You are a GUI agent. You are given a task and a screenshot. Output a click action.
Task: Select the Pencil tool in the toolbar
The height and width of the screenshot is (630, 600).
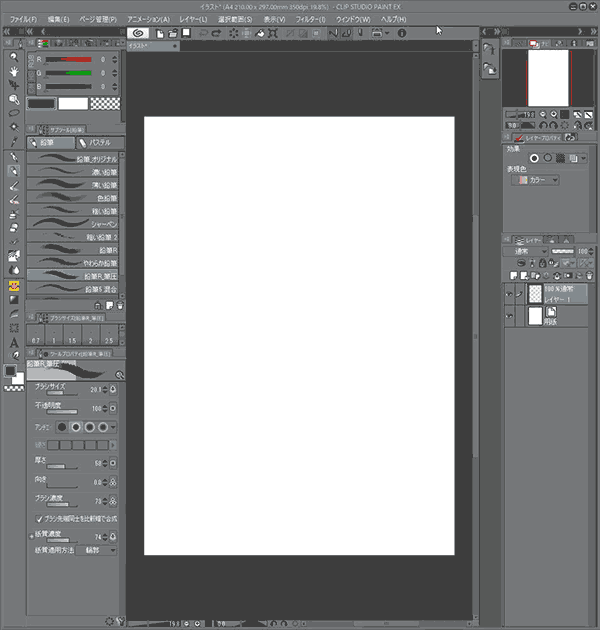(x=14, y=171)
